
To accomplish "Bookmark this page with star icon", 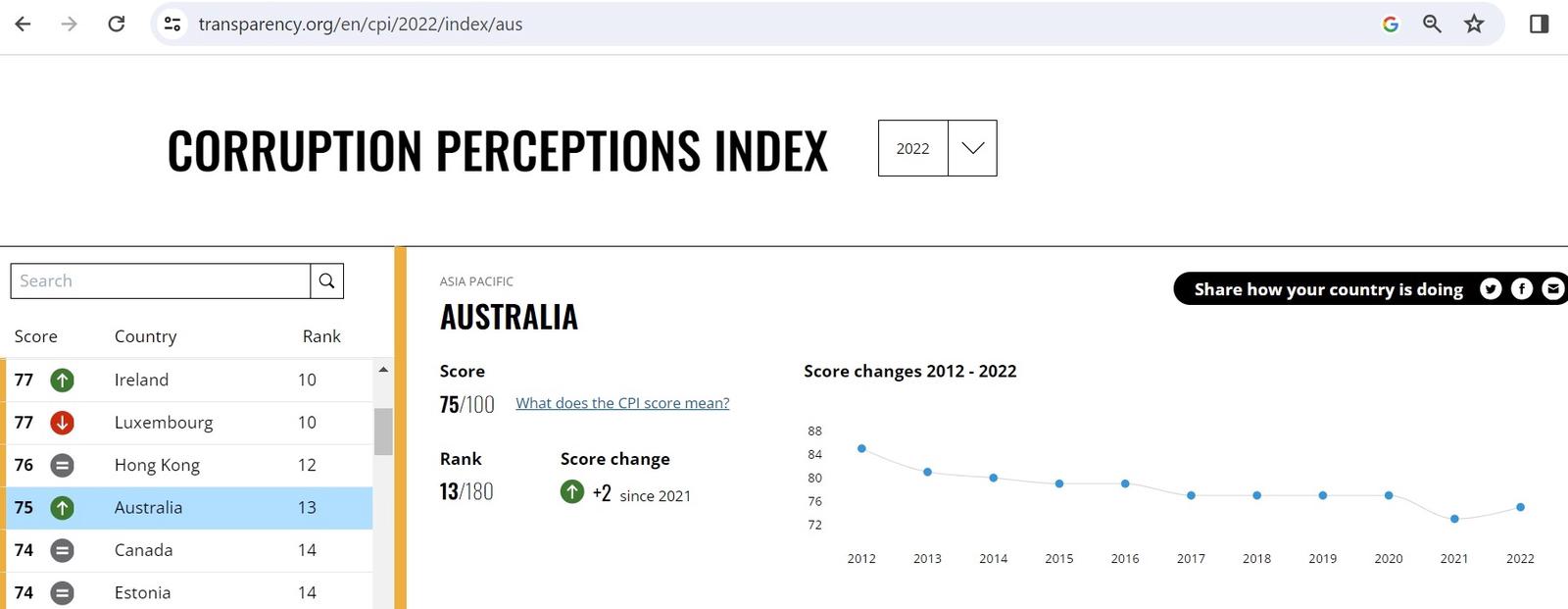I will 1474,24.
